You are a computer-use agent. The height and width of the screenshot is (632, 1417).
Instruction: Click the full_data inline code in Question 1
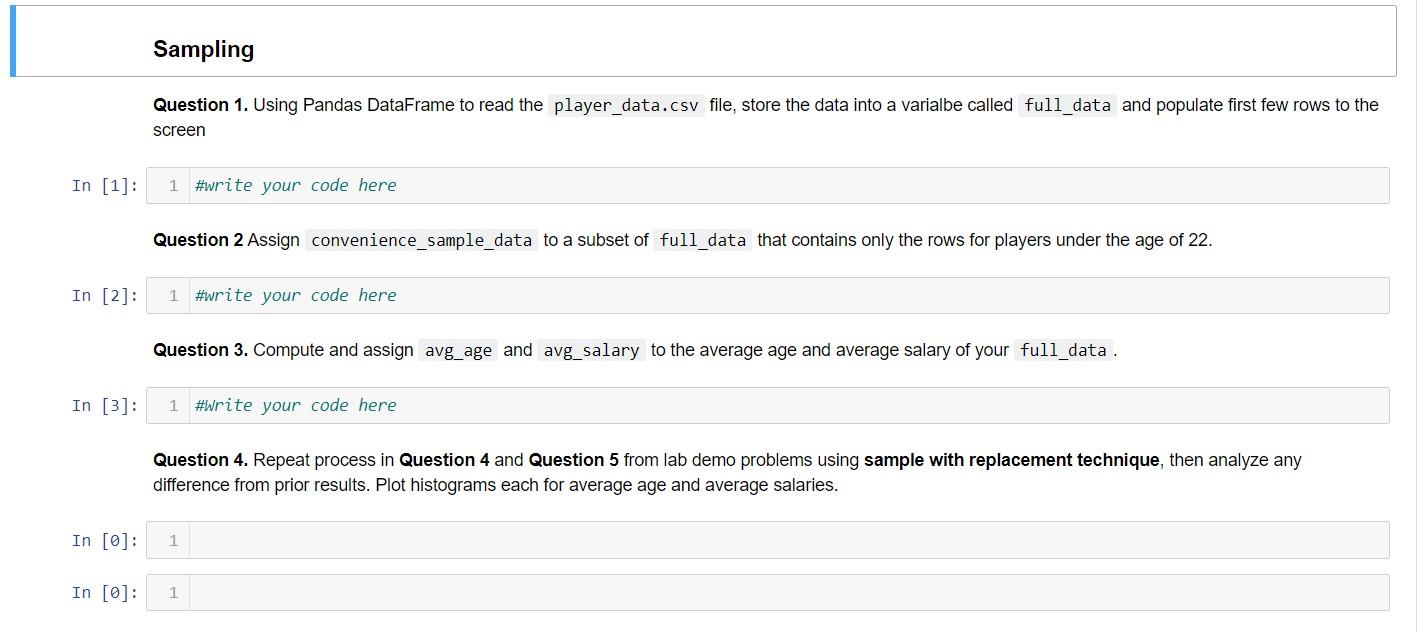1068,105
